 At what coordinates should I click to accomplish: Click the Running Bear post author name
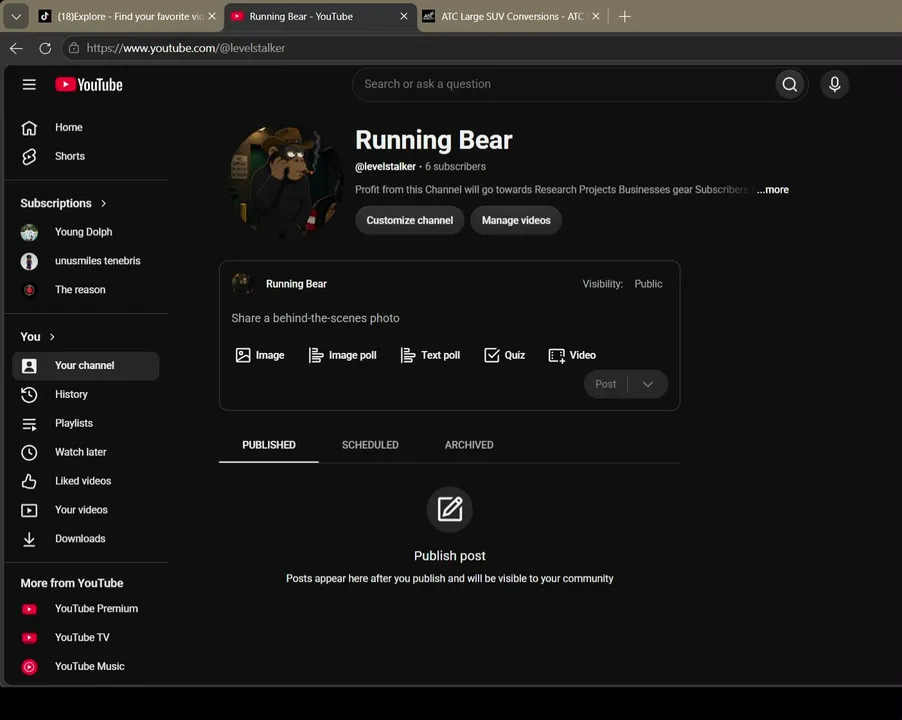pos(296,284)
